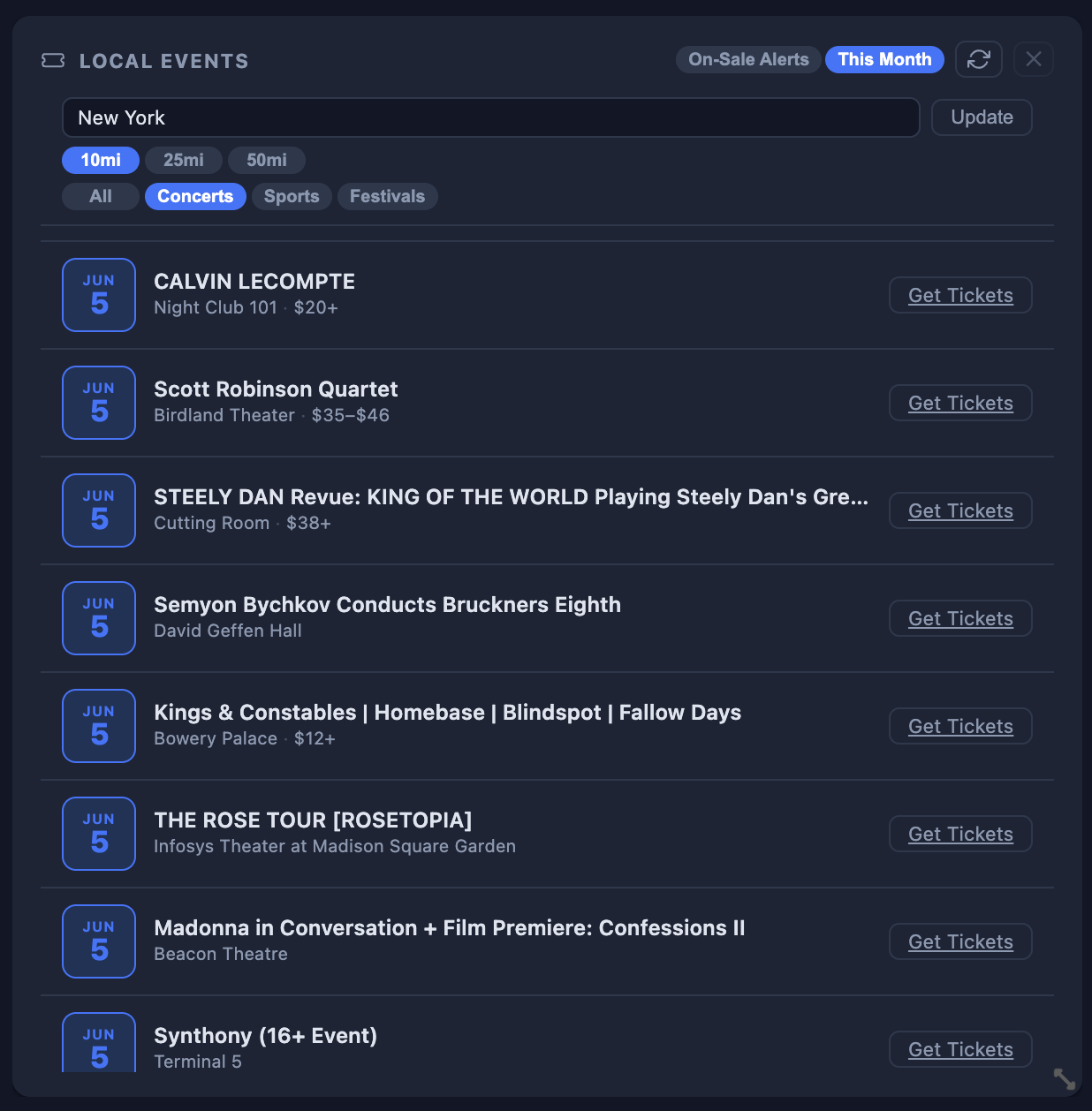Click the resize handle in the panel corner
The width and height of the screenshot is (1092, 1111).
point(1065,1079)
